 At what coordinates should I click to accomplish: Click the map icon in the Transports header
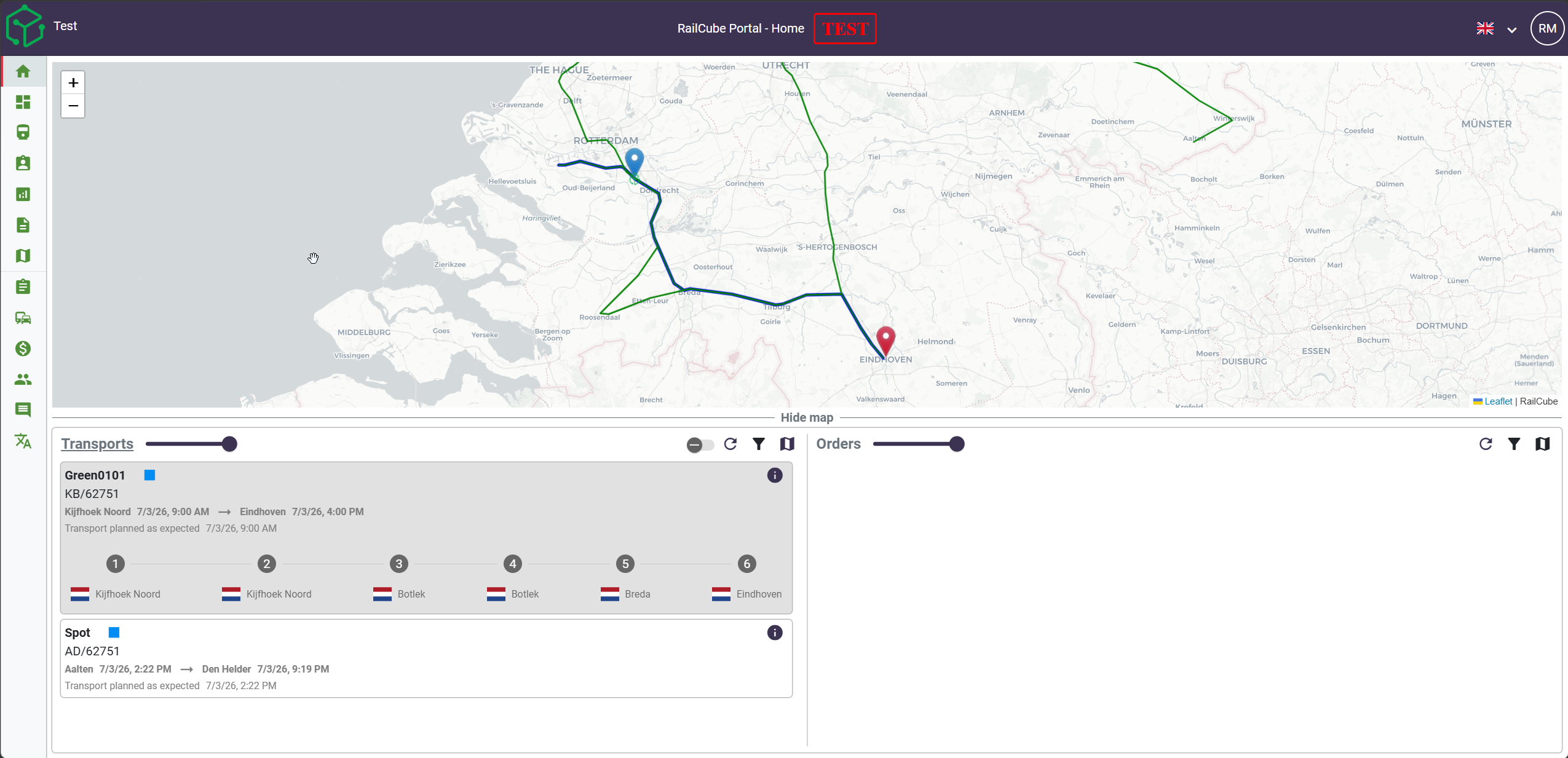pos(787,444)
